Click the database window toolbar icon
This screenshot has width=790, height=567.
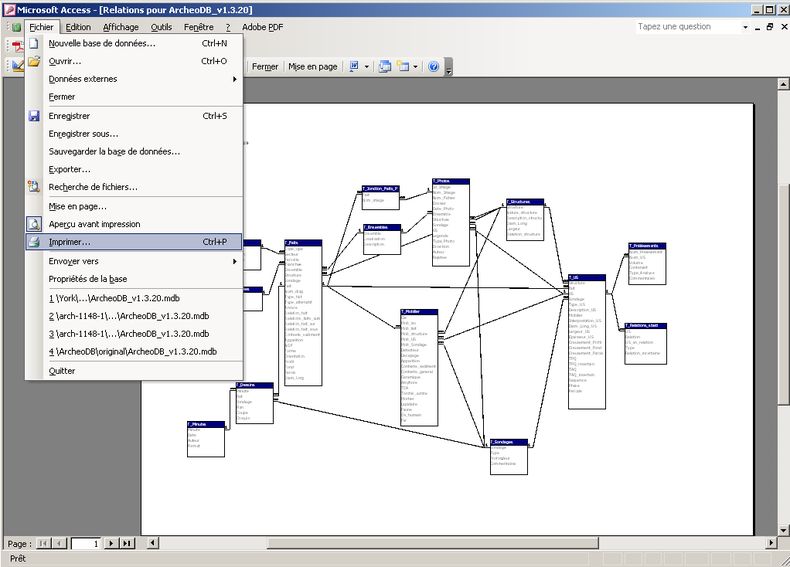click(385, 67)
